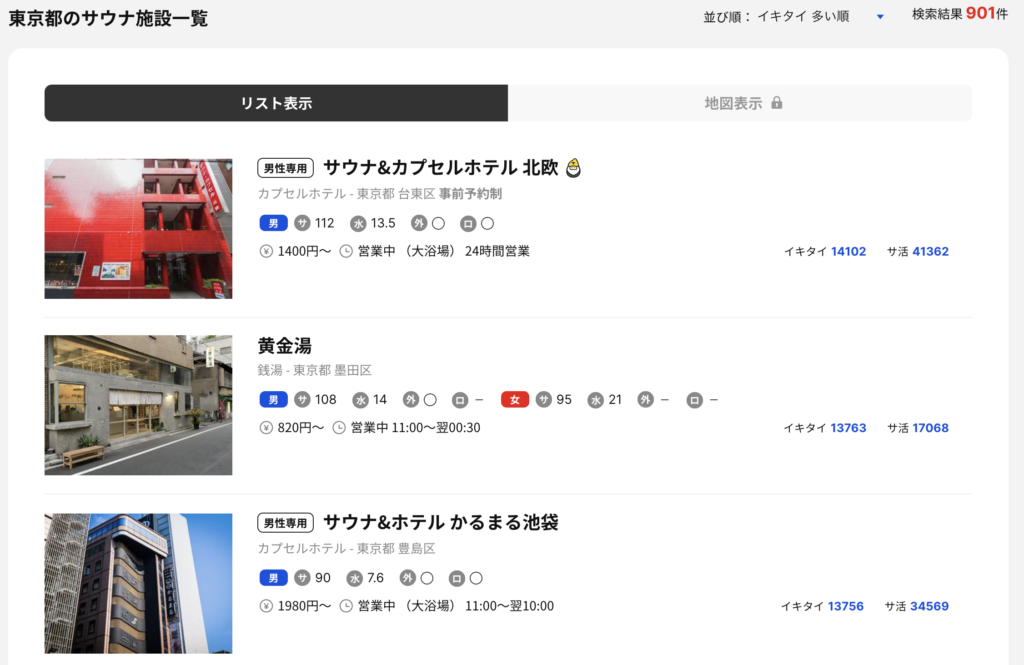Click 東京都のサウナ施設一覧 heading

108,18
